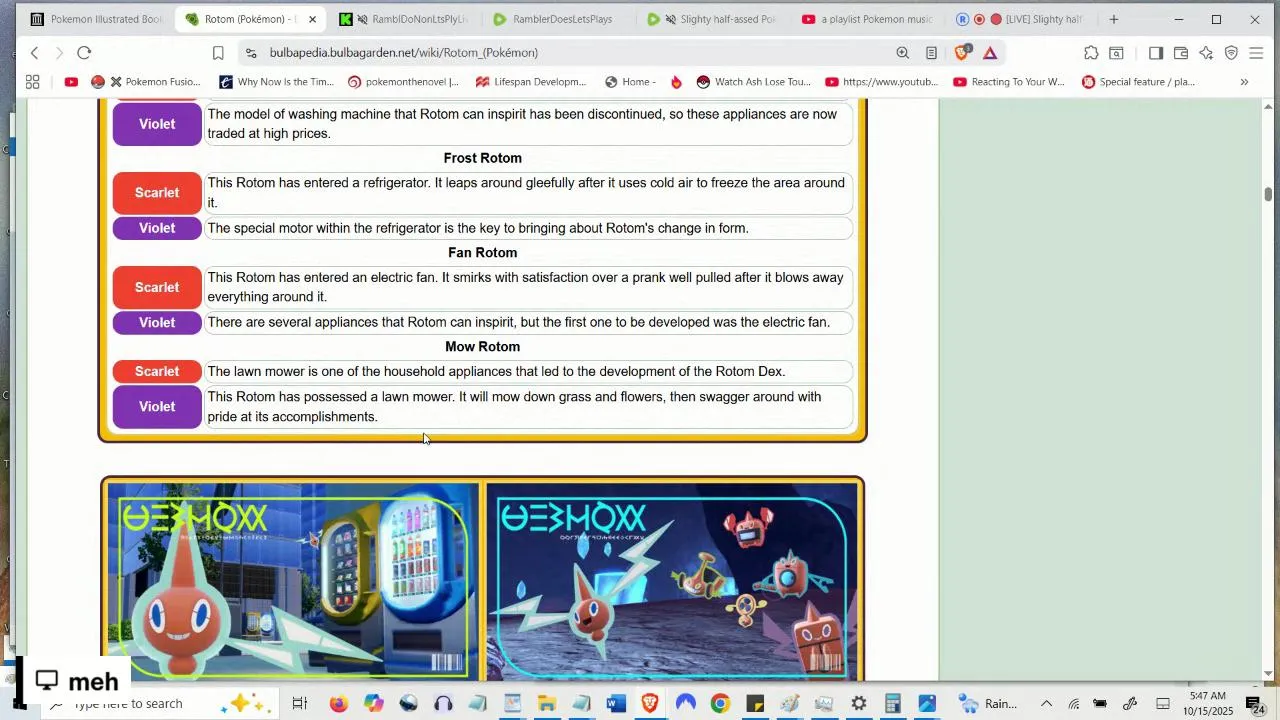Viewport: 1280px width, 720px height.
Task: Reload the Rotom Bulbapedia page
Action: [x=84, y=53]
